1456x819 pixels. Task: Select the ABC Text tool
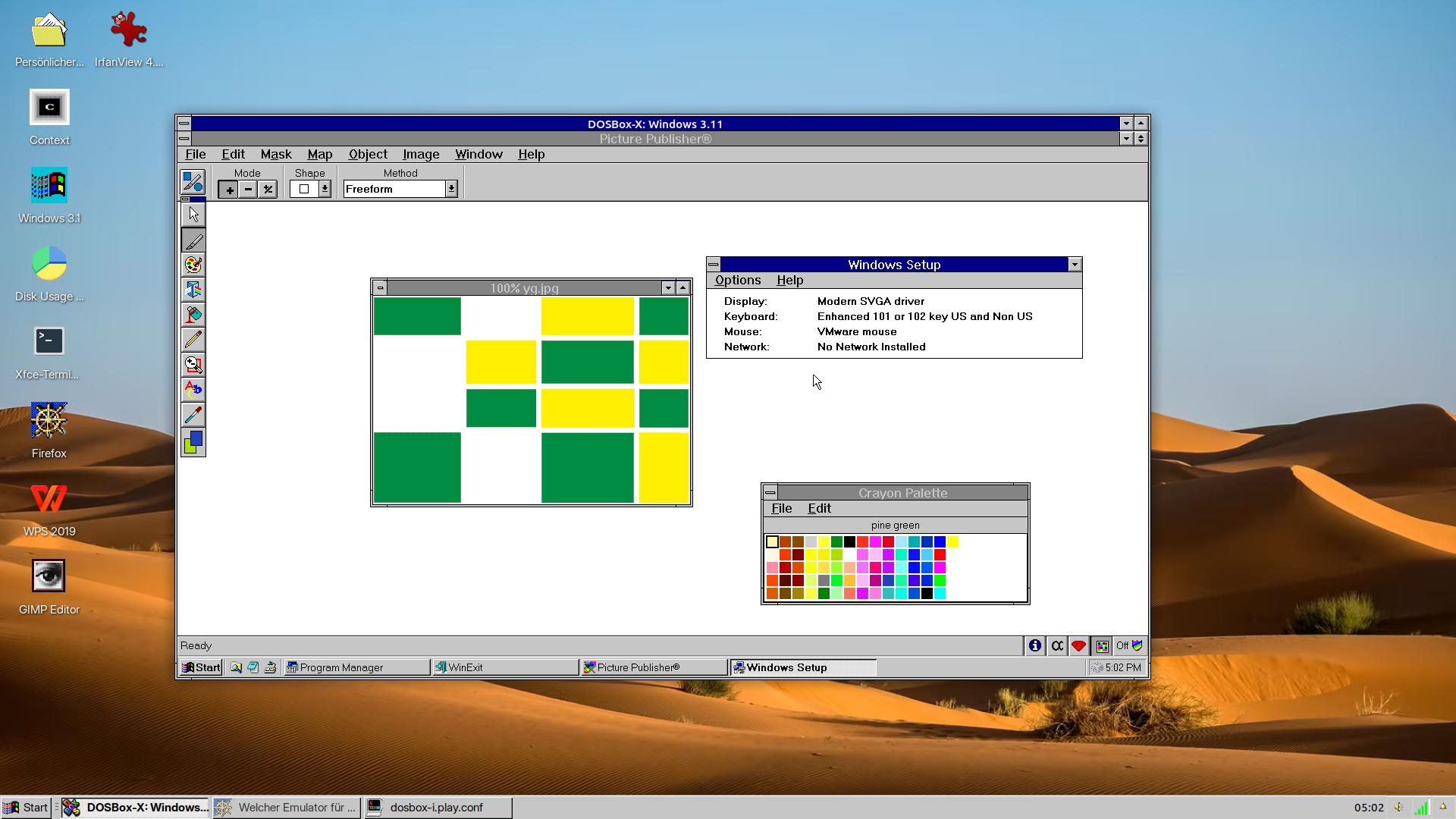(193, 390)
